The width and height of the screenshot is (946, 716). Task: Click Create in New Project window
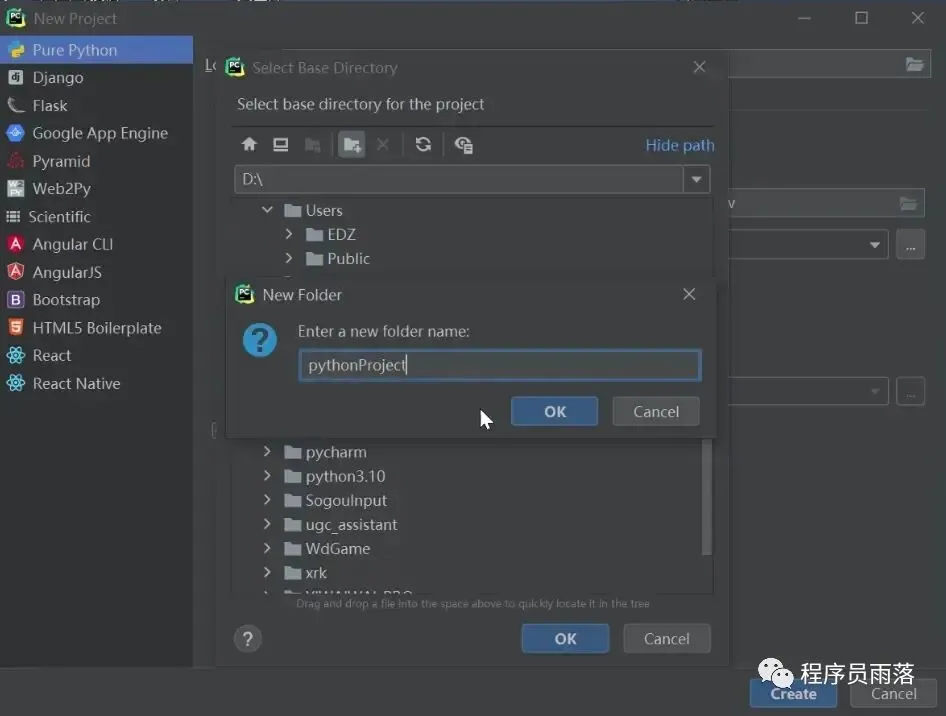click(x=793, y=694)
